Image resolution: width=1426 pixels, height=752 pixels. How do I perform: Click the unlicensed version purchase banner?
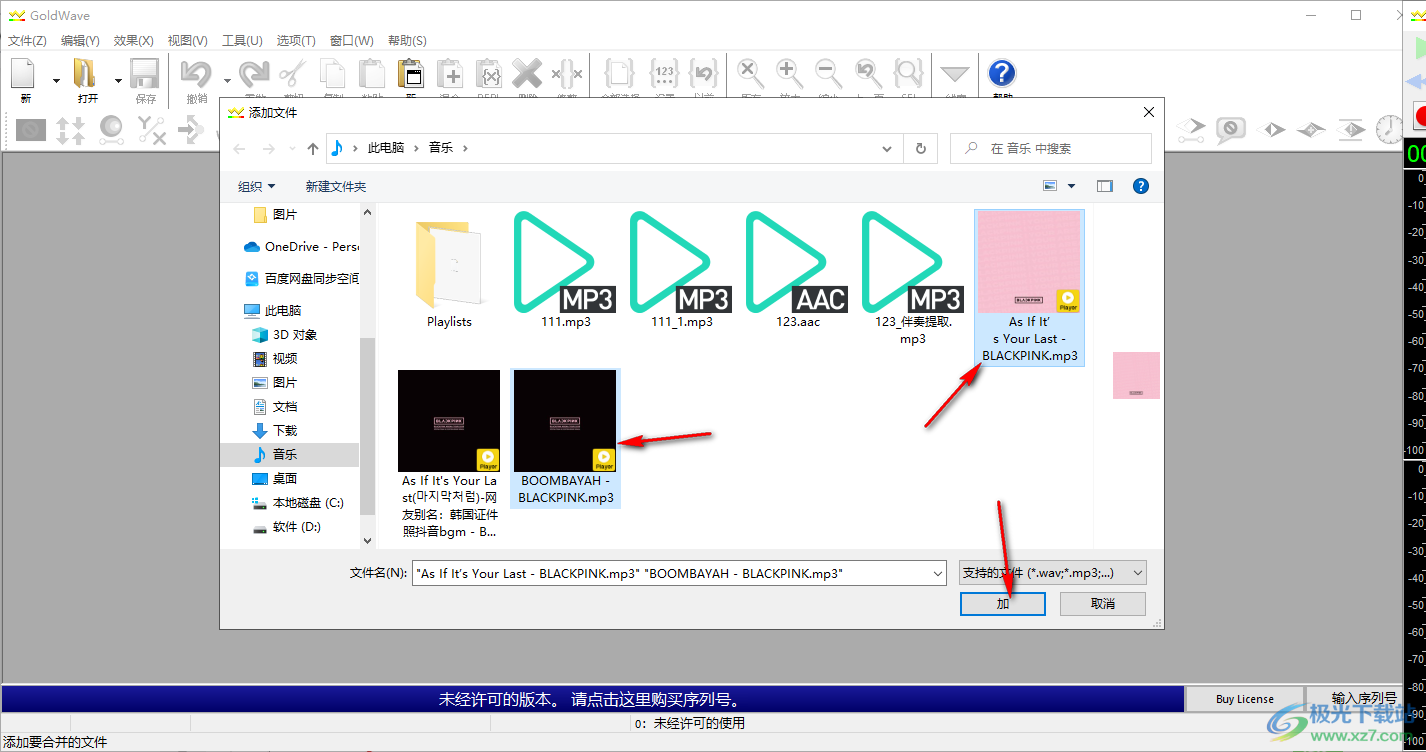(x=593, y=699)
